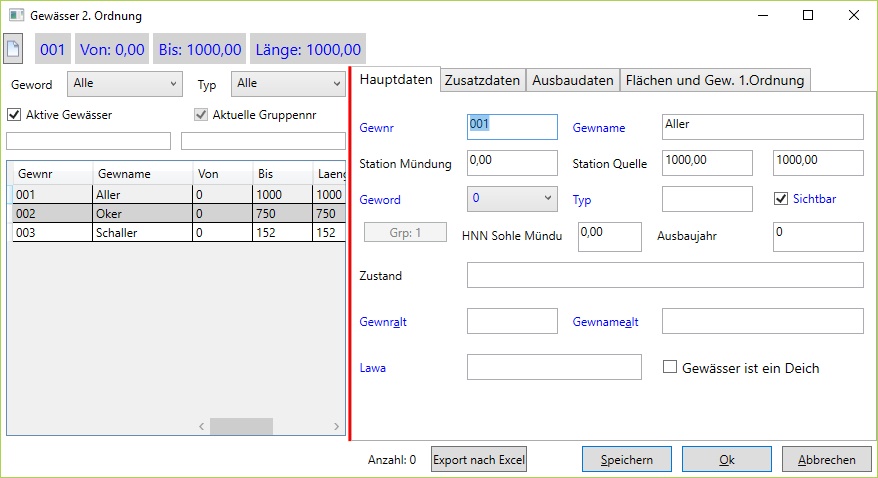The width and height of the screenshot is (878, 478).
Task: Click the app icon in title bar
Action: 16,16
